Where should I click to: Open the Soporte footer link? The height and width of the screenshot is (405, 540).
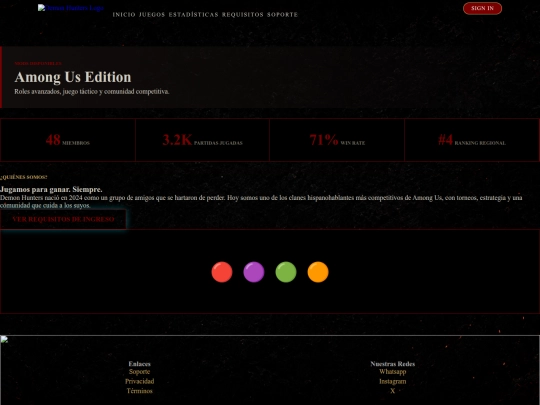(x=139, y=372)
